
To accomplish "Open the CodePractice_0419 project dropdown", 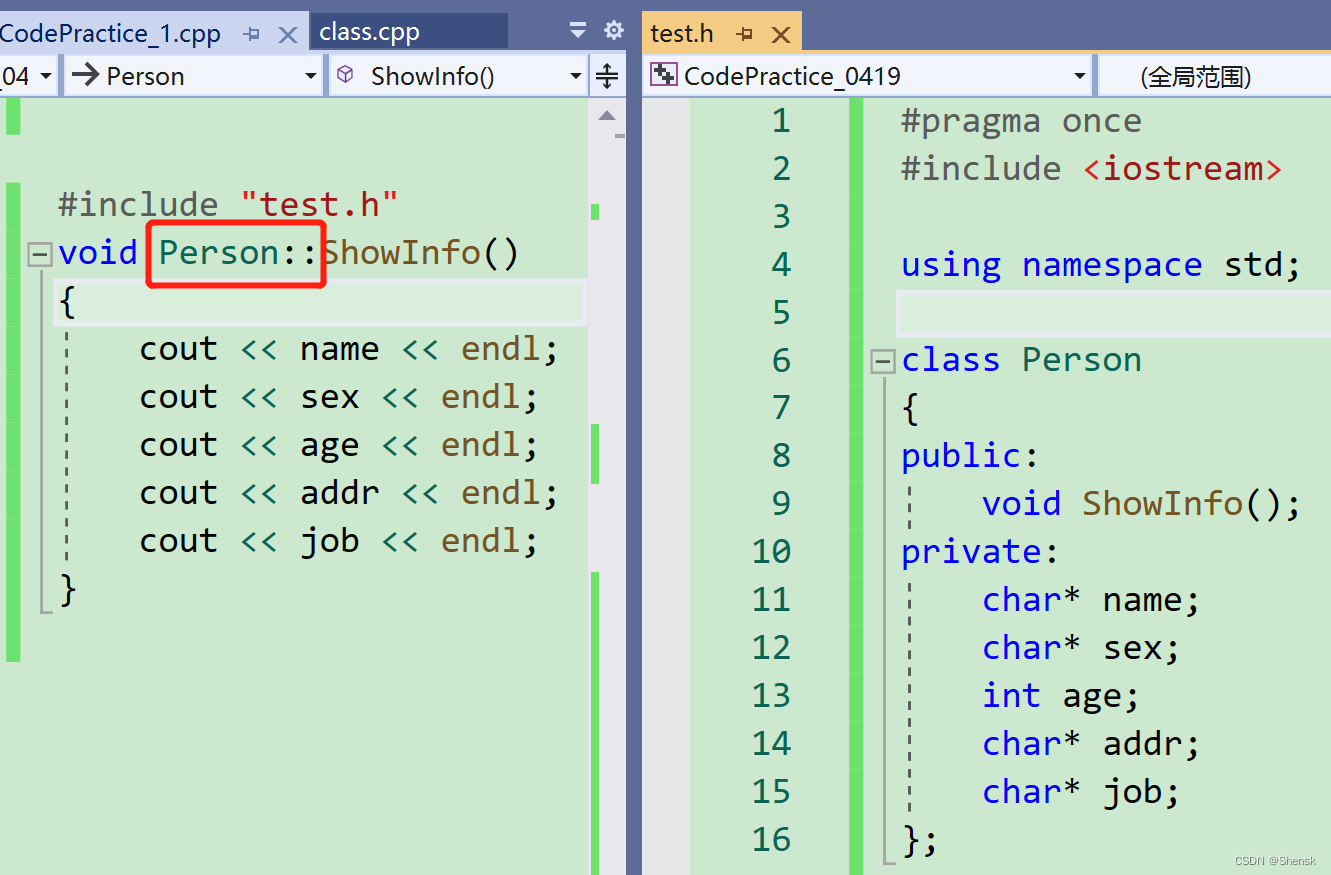I will (x=867, y=76).
